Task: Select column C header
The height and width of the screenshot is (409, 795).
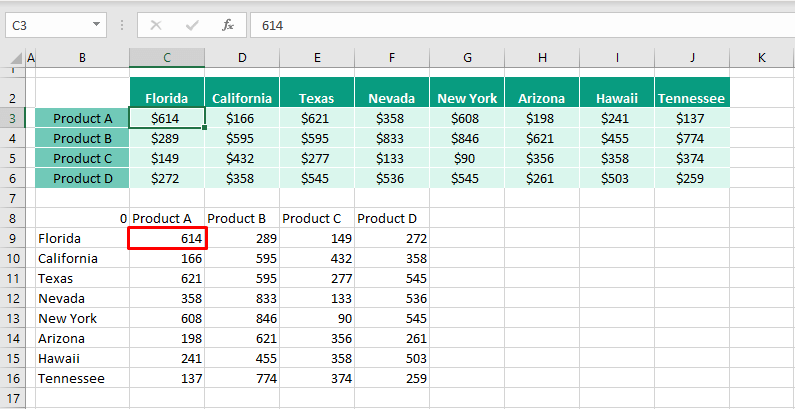Action: click(x=167, y=58)
